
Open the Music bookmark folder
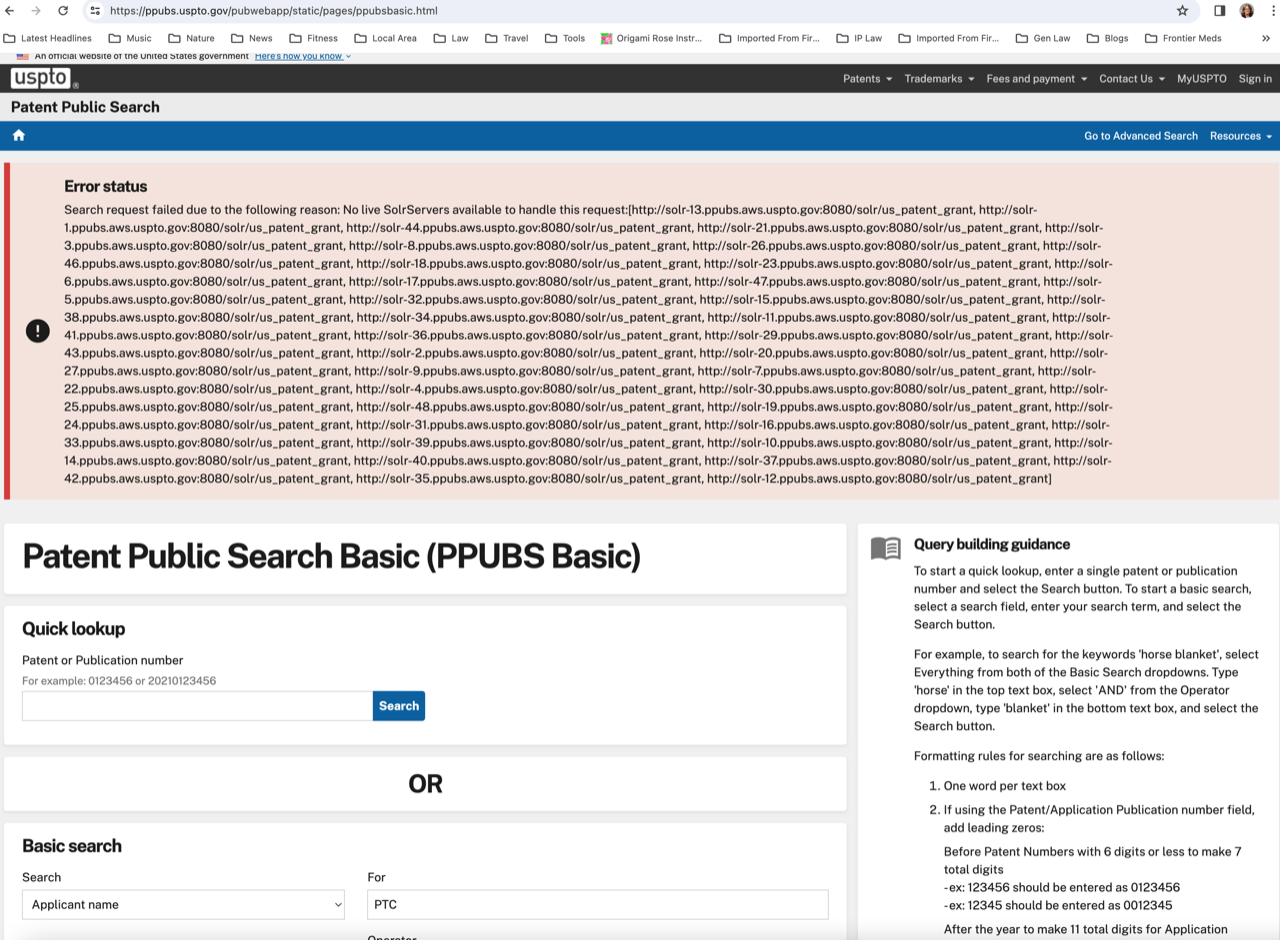click(x=130, y=38)
